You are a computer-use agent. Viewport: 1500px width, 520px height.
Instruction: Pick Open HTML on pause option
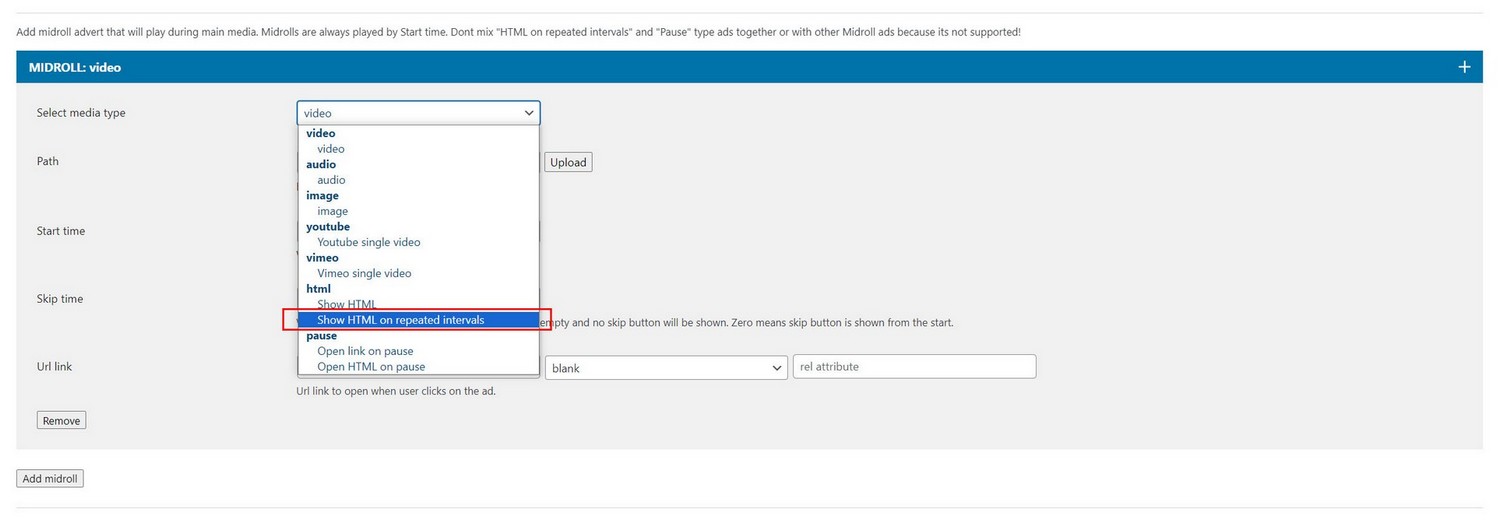pyautogui.click(x=371, y=367)
